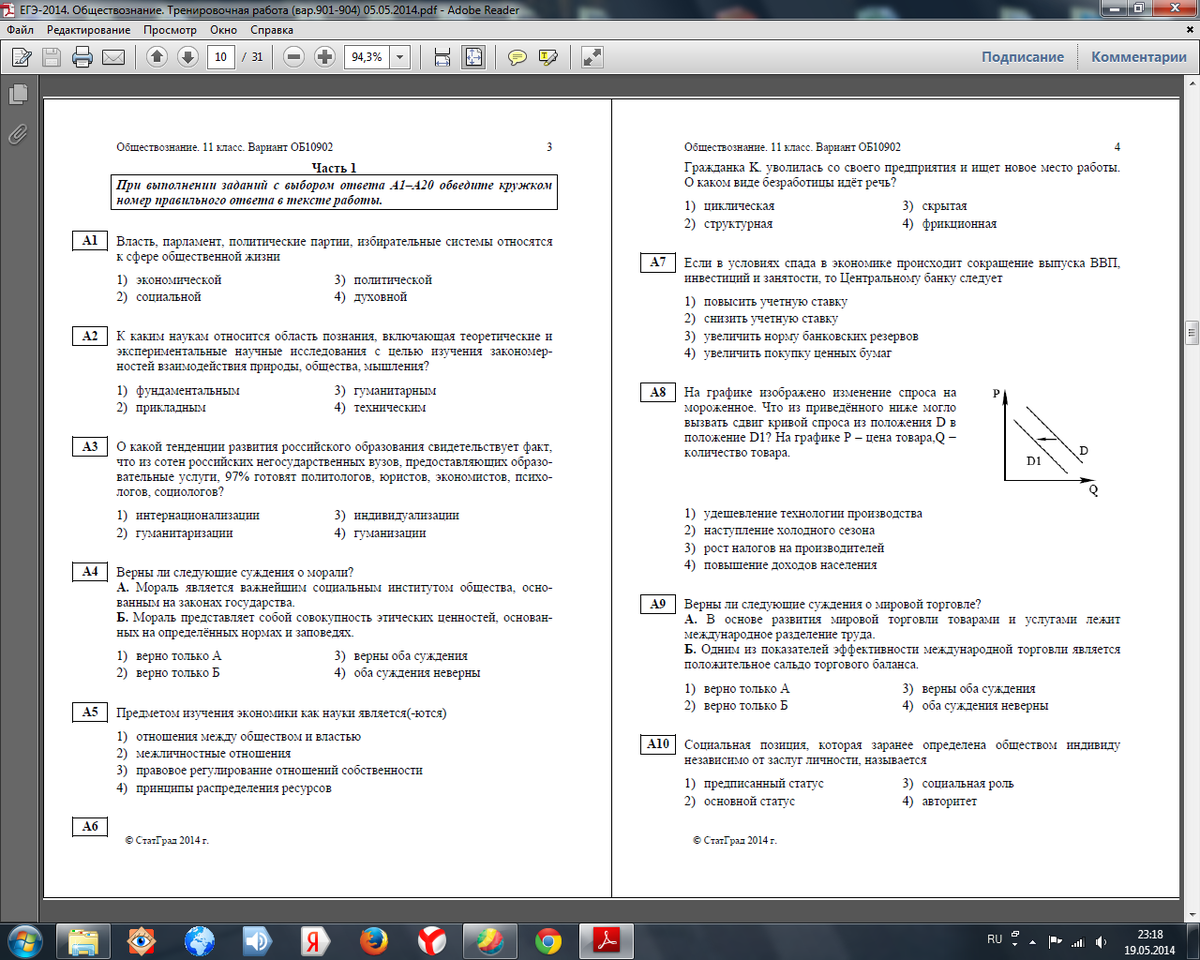Image resolution: width=1200 pixels, height=960 pixels.
Task: Click answer 'предписанный статус'
Action: 764,783
